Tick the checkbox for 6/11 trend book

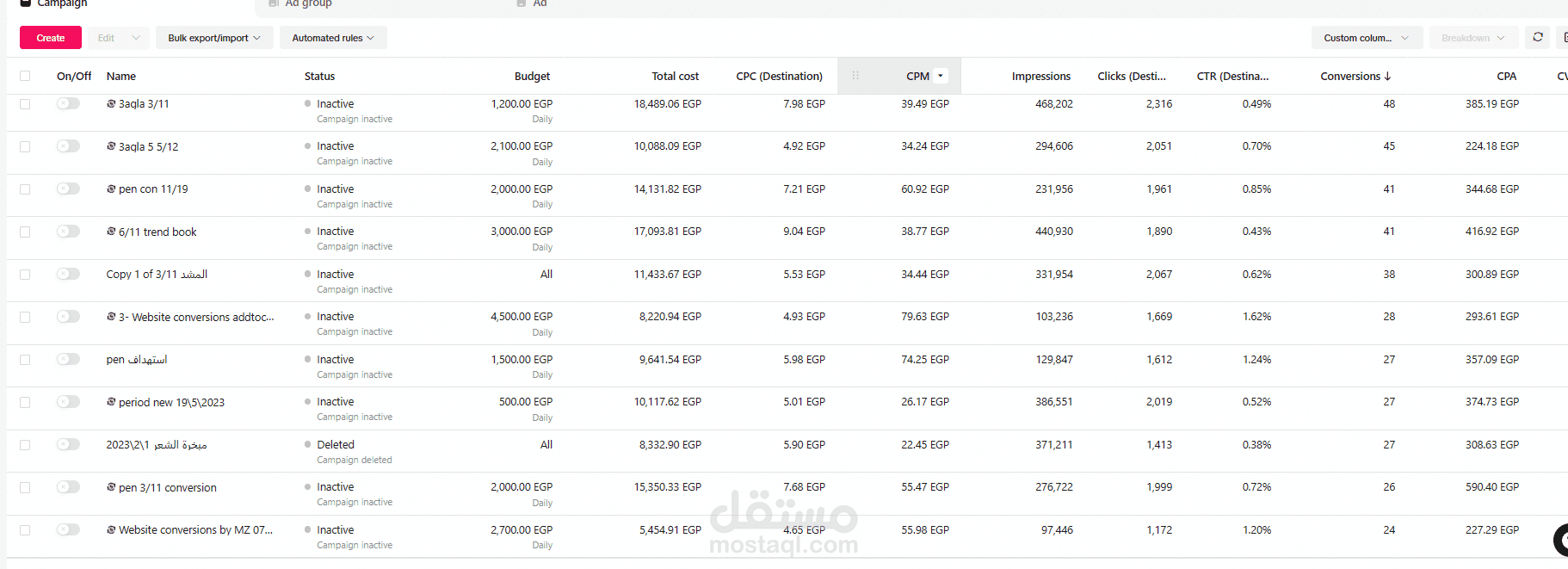coord(25,232)
